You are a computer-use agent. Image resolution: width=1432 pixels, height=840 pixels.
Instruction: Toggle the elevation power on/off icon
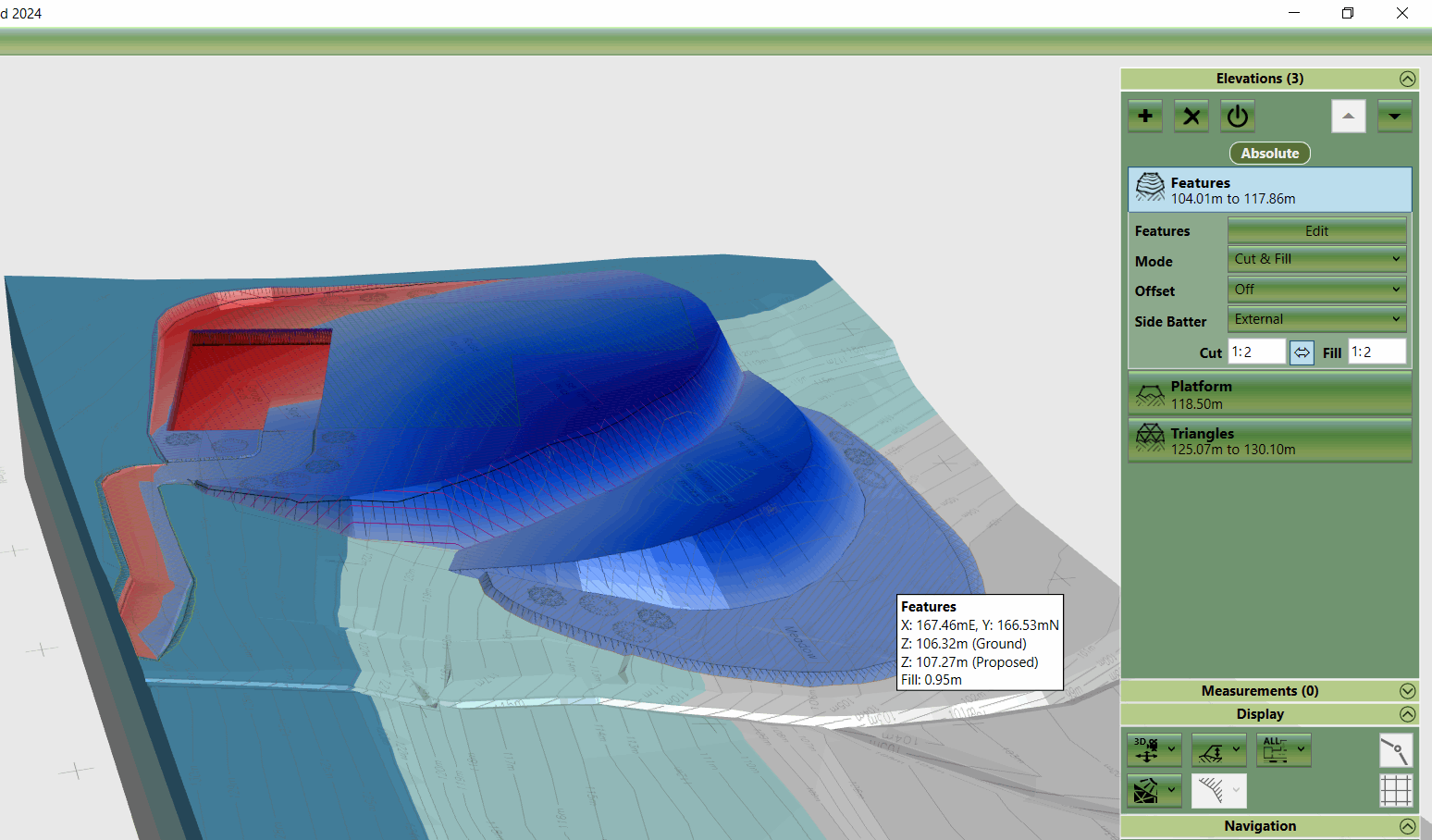[x=1238, y=117]
